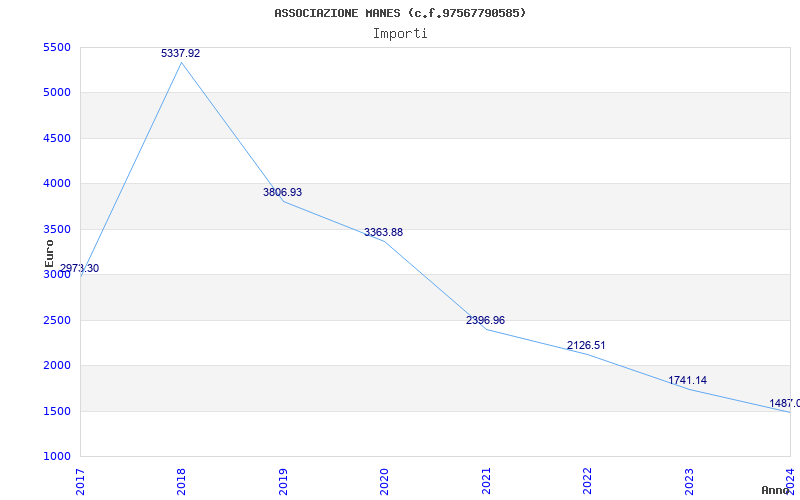Click the x-axis year 2019
Screen dimensions: 800x500
tap(283, 482)
